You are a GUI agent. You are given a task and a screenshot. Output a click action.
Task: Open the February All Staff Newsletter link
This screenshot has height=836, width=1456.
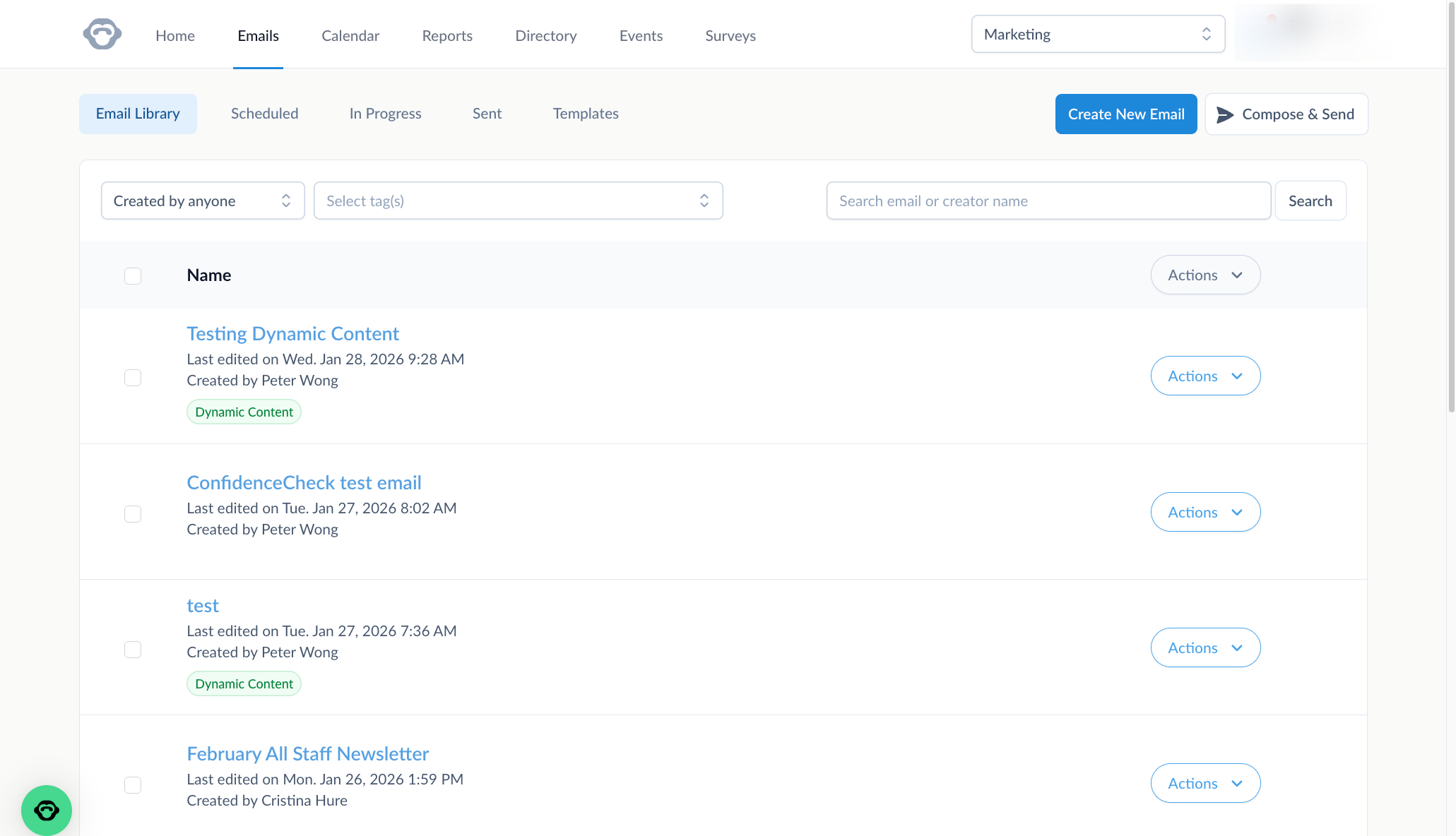tap(307, 754)
